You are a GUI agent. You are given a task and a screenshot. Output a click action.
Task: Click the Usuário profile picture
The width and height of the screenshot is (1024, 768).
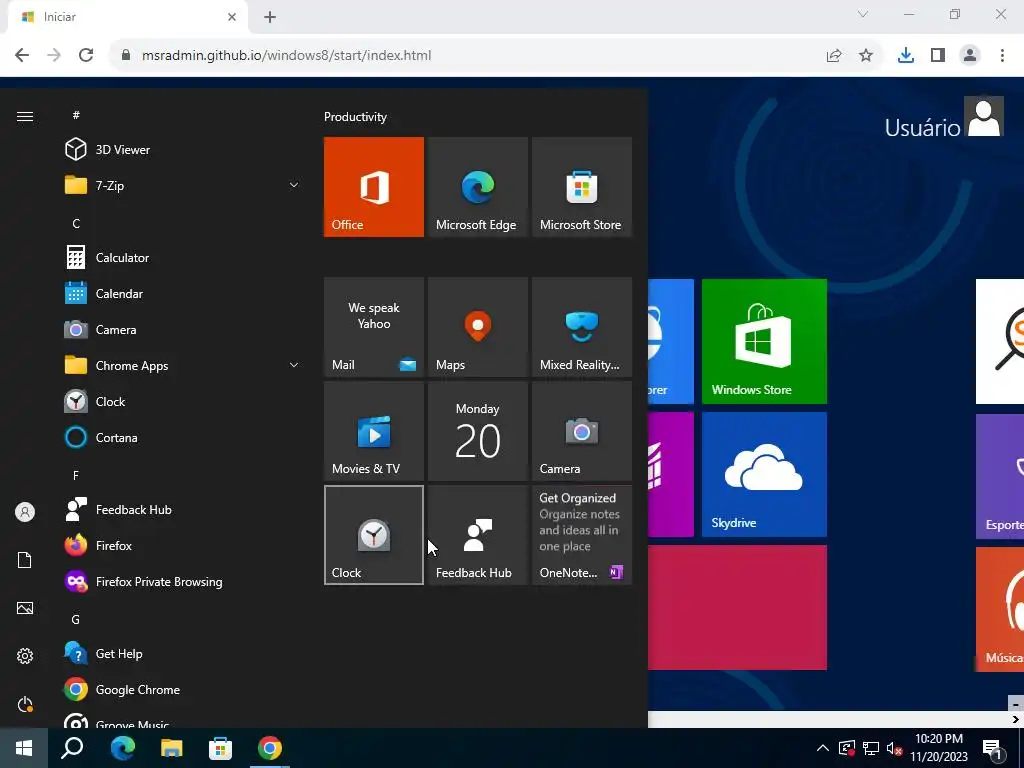[984, 117]
